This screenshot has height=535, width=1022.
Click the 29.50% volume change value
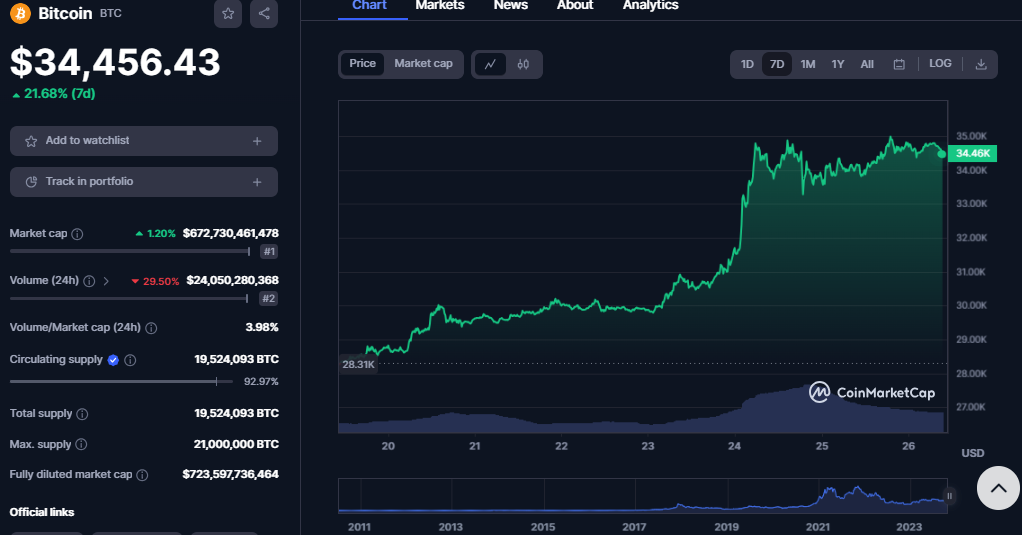point(155,282)
